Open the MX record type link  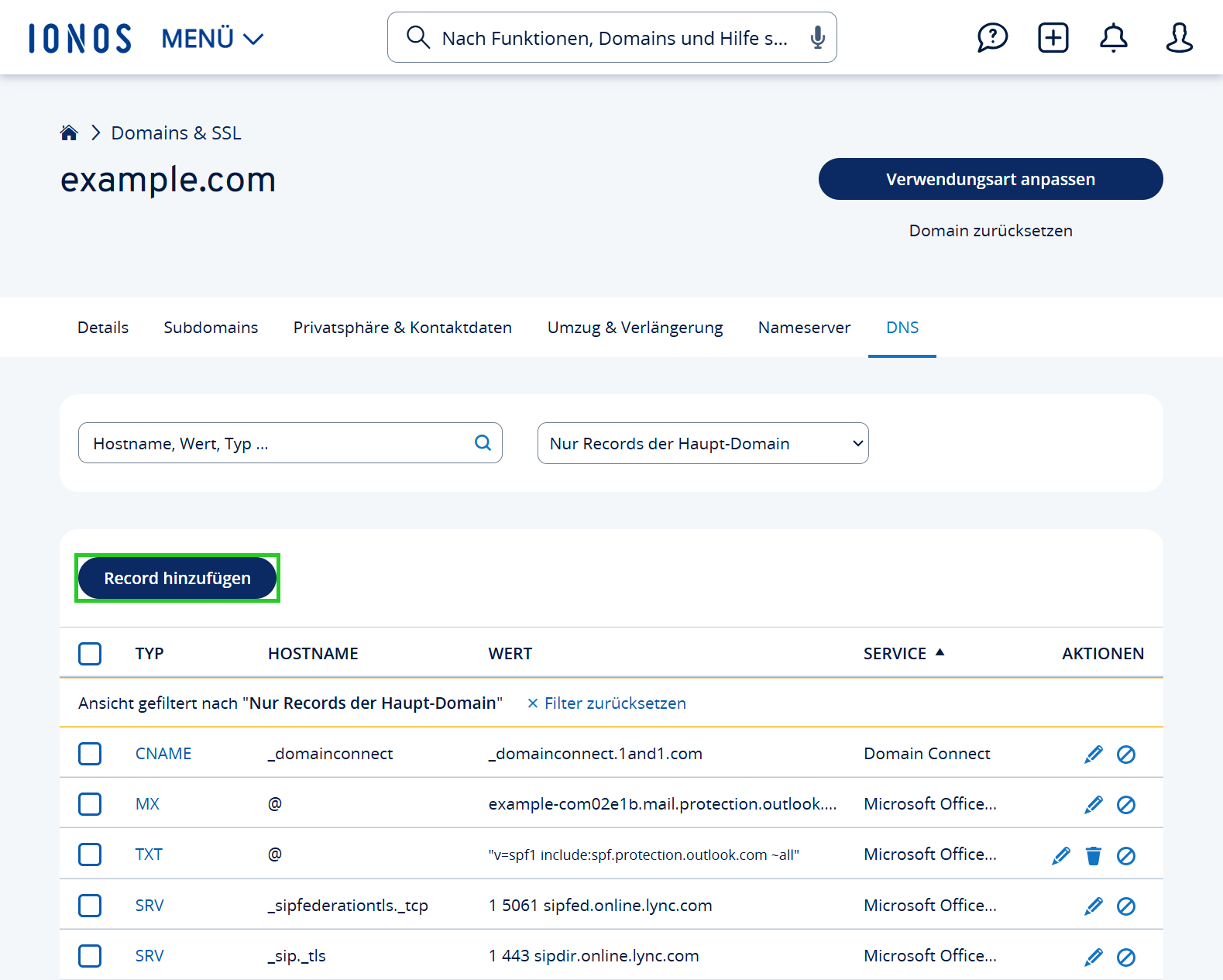[x=147, y=803]
